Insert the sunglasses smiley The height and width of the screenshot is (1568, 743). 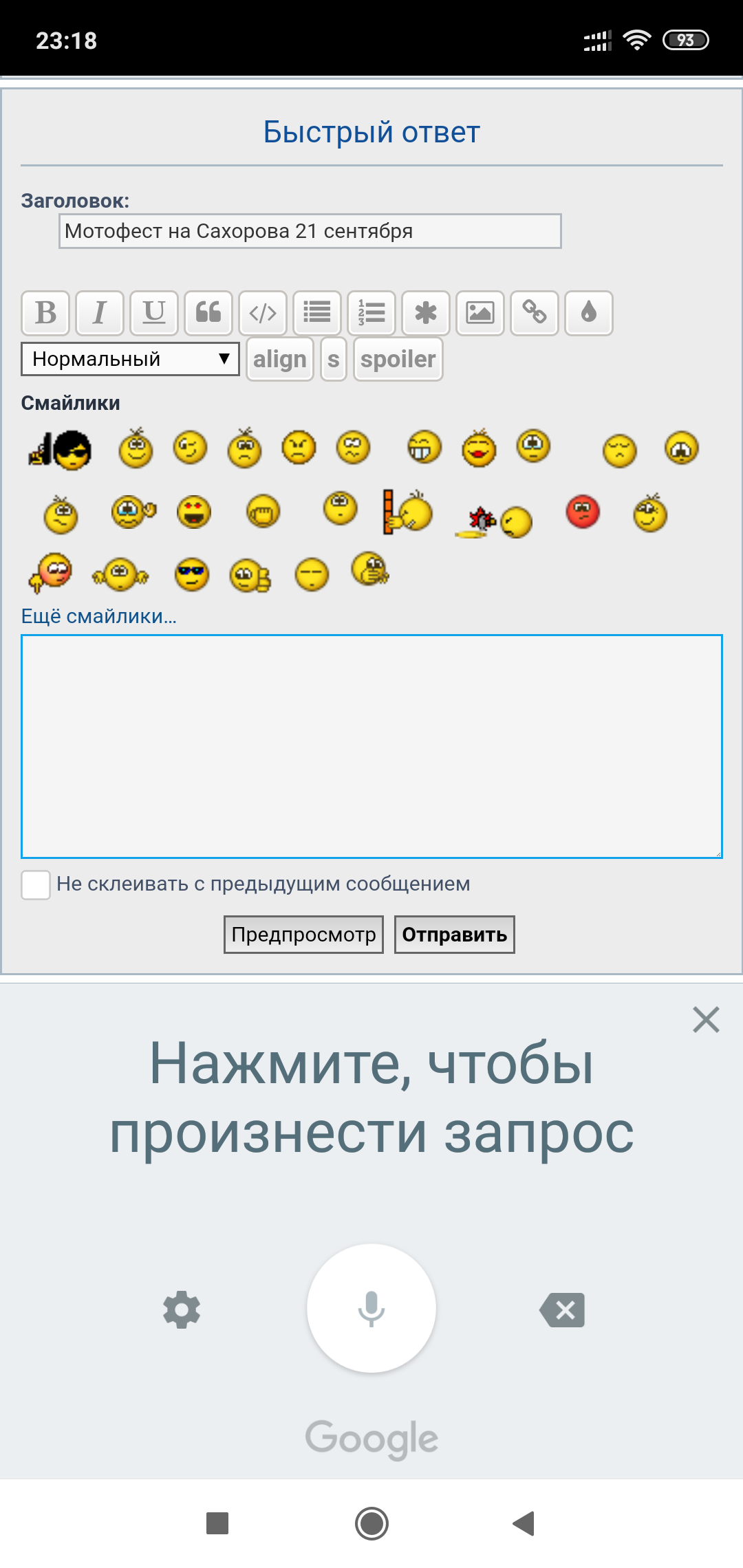pyautogui.click(x=192, y=574)
